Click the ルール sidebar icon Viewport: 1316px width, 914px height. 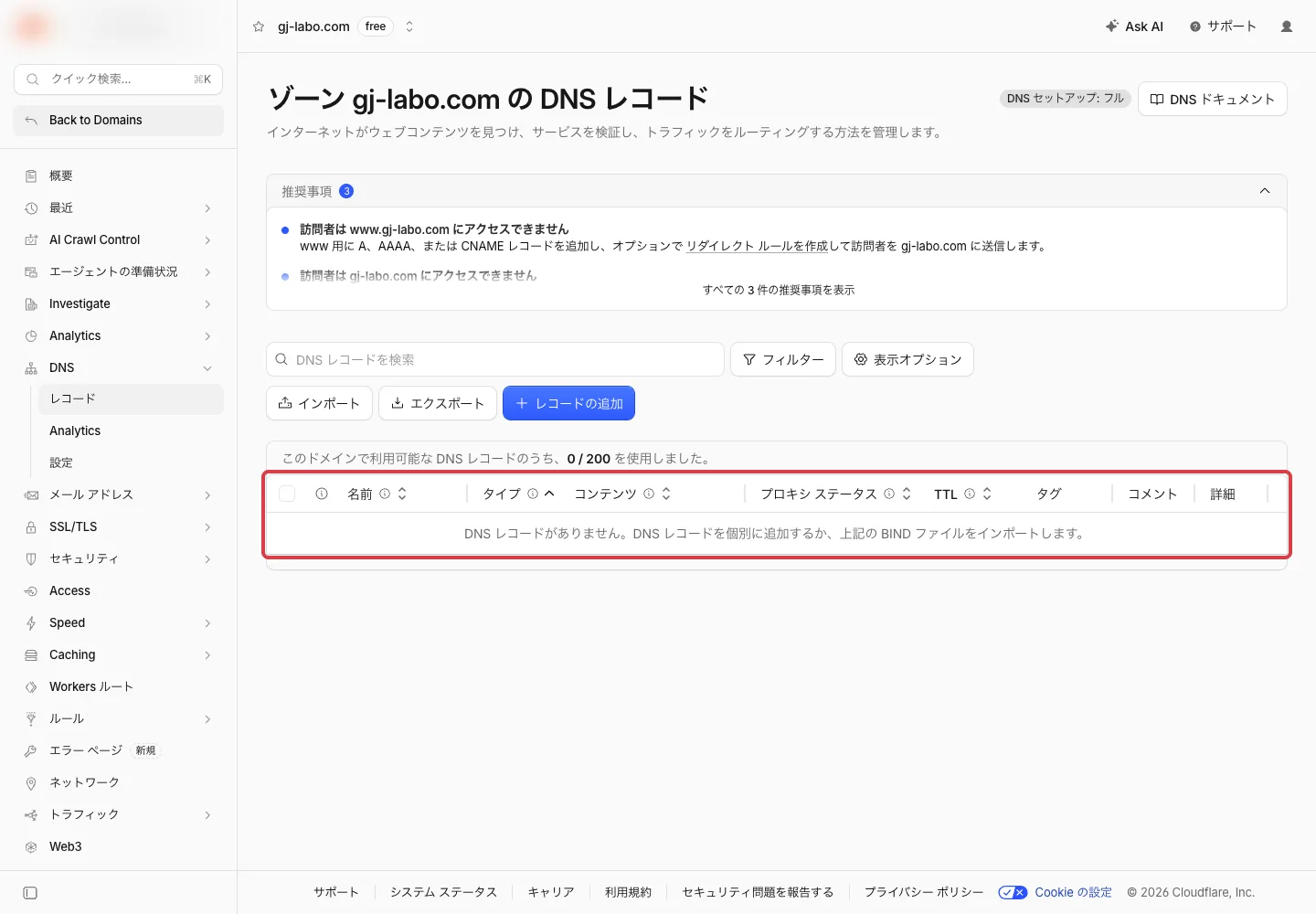click(x=31, y=719)
